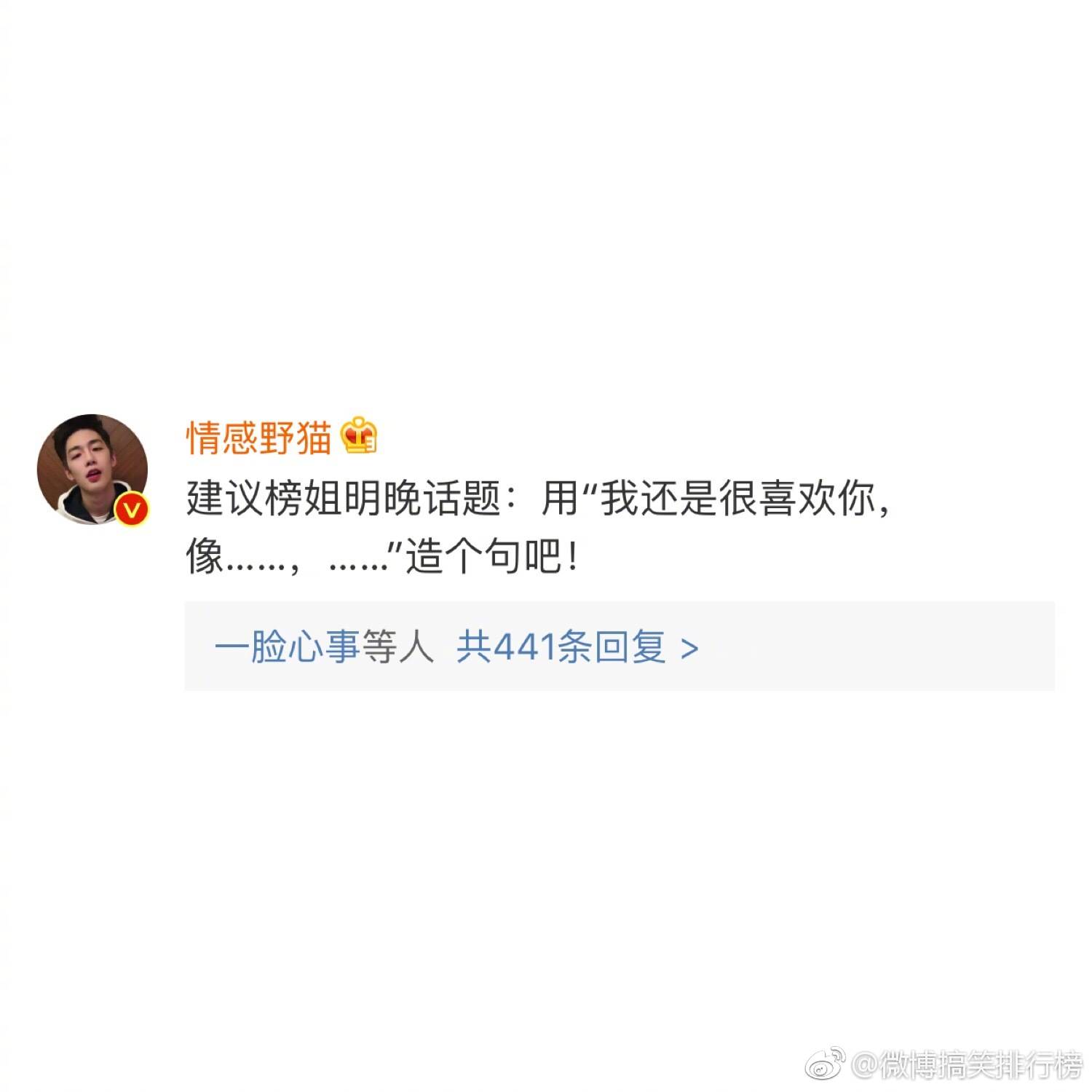
Task: Click the 441 count in reply link
Action: pyautogui.click(x=526, y=646)
